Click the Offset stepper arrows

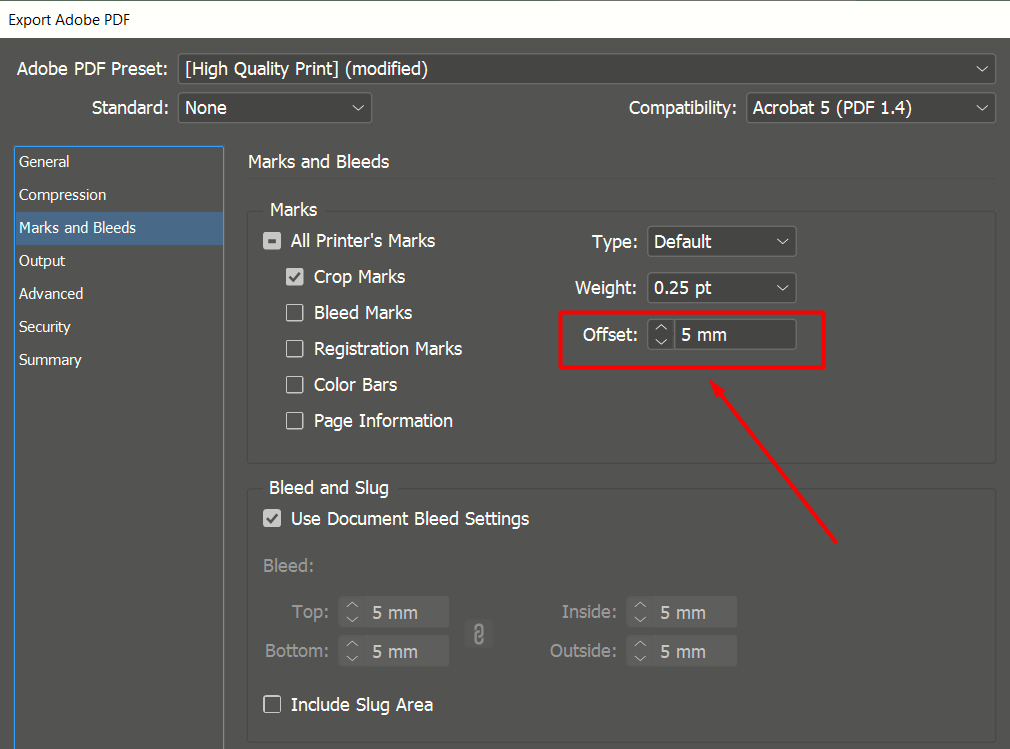tap(661, 335)
